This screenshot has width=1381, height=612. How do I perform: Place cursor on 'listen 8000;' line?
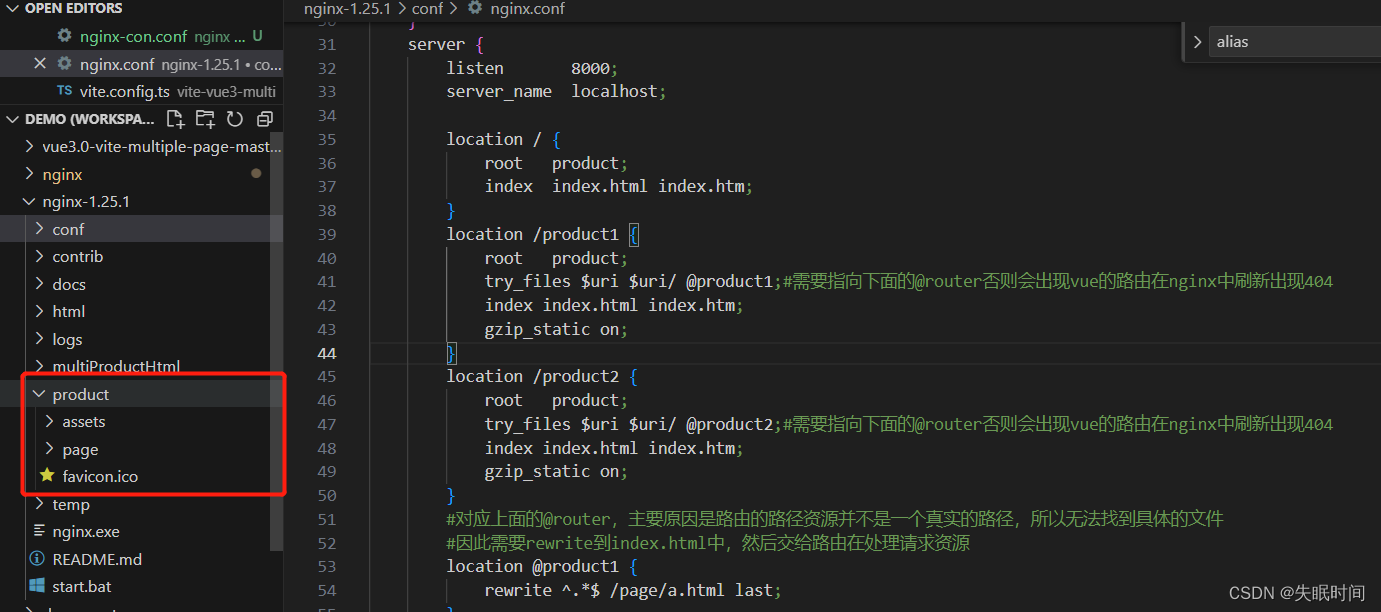[x=533, y=68]
